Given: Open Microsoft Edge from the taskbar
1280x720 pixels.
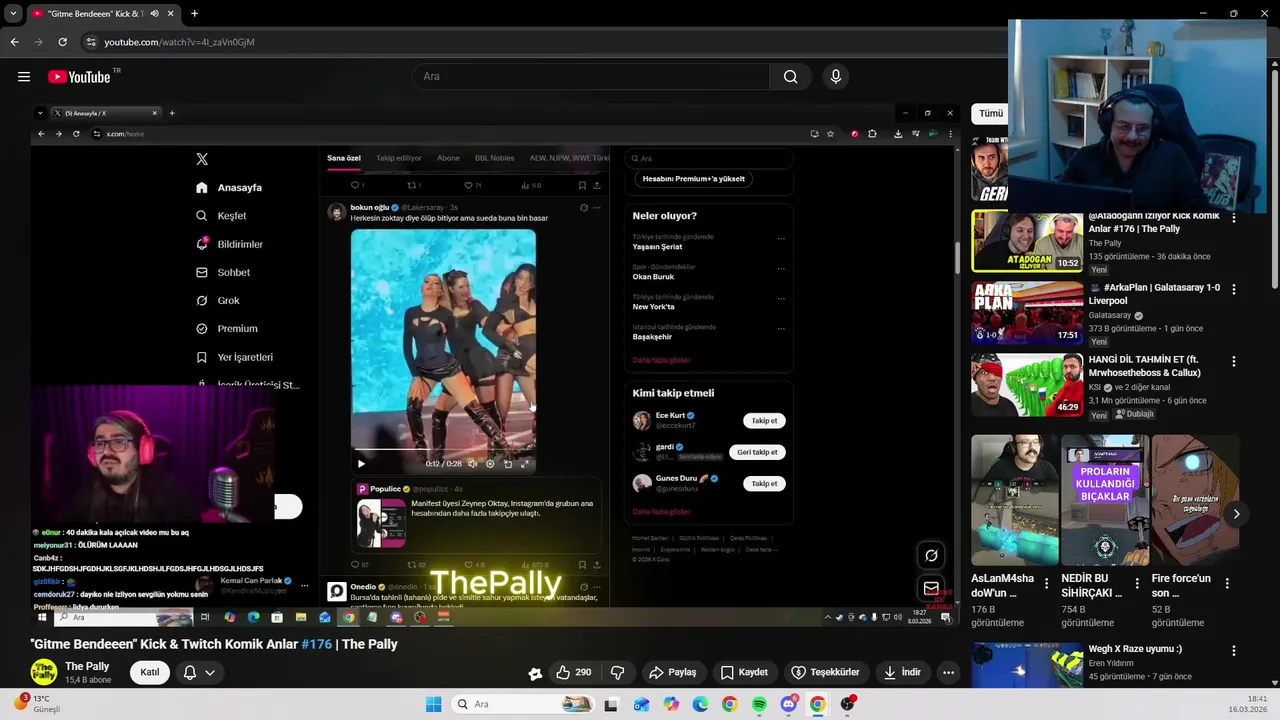Looking at the screenshot, I should (x=700, y=704).
